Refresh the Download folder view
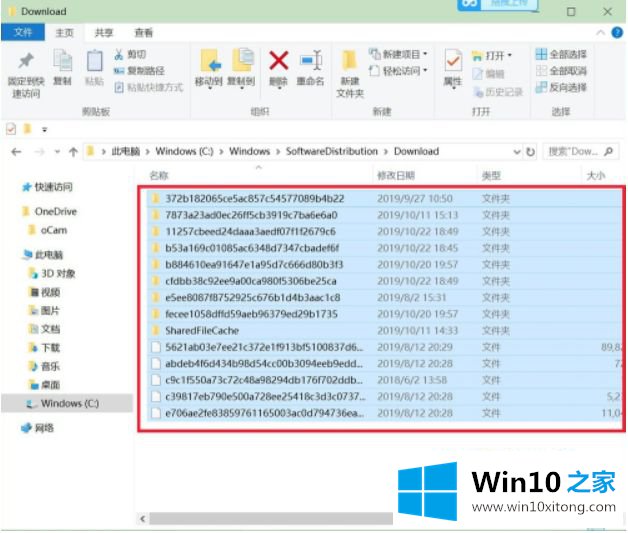 click(530, 152)
